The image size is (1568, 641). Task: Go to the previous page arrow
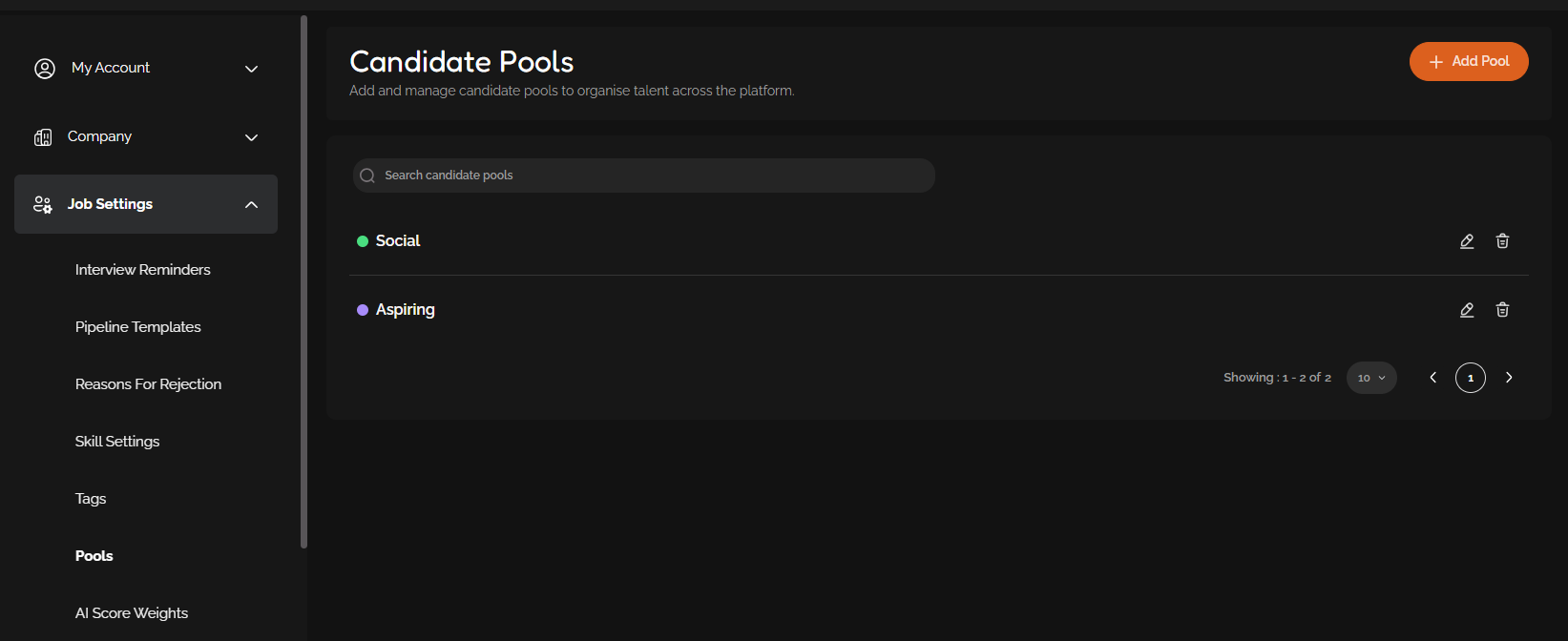point(1432,378)
